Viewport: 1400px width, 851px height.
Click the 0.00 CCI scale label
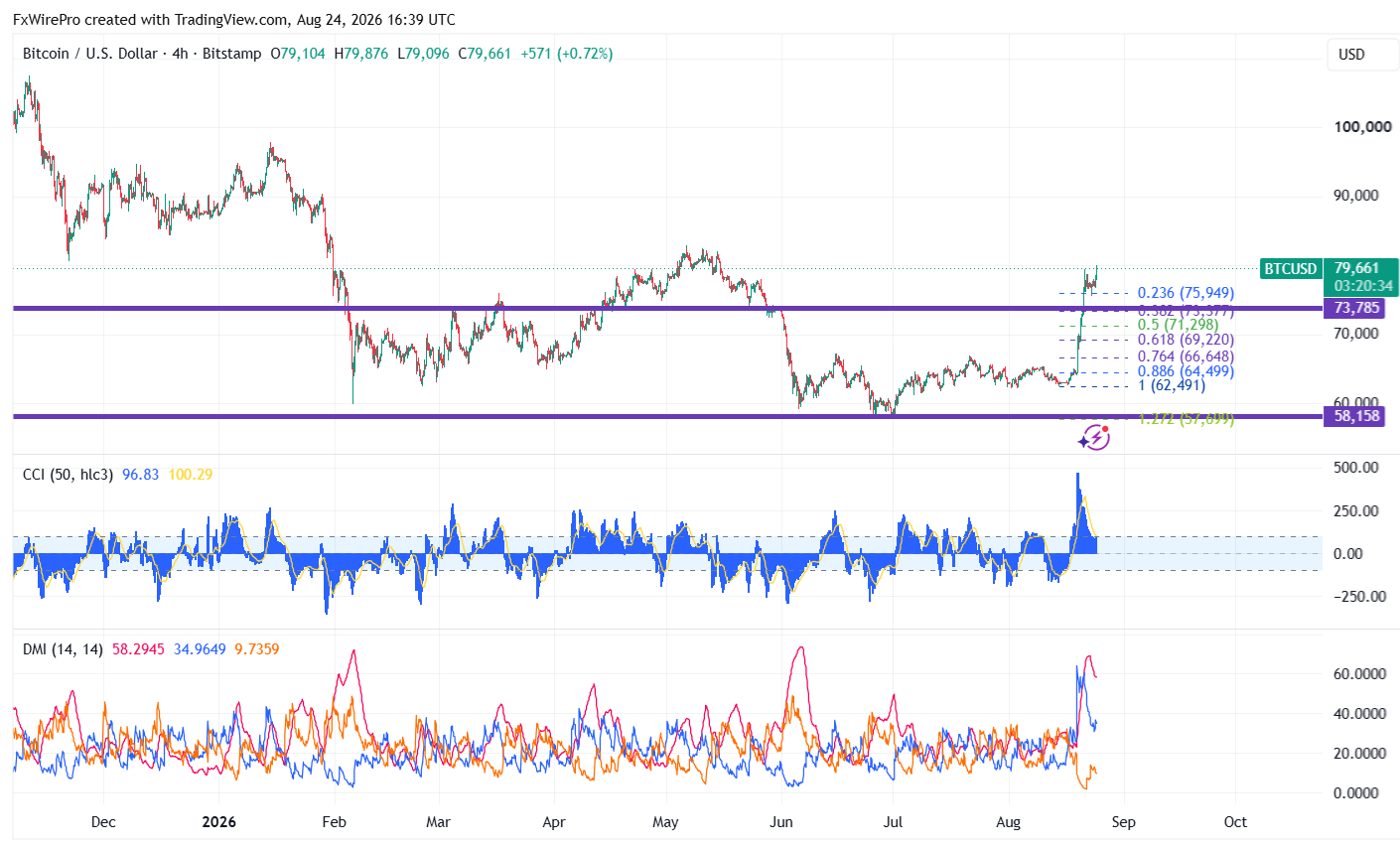[x=1347, y=554]
